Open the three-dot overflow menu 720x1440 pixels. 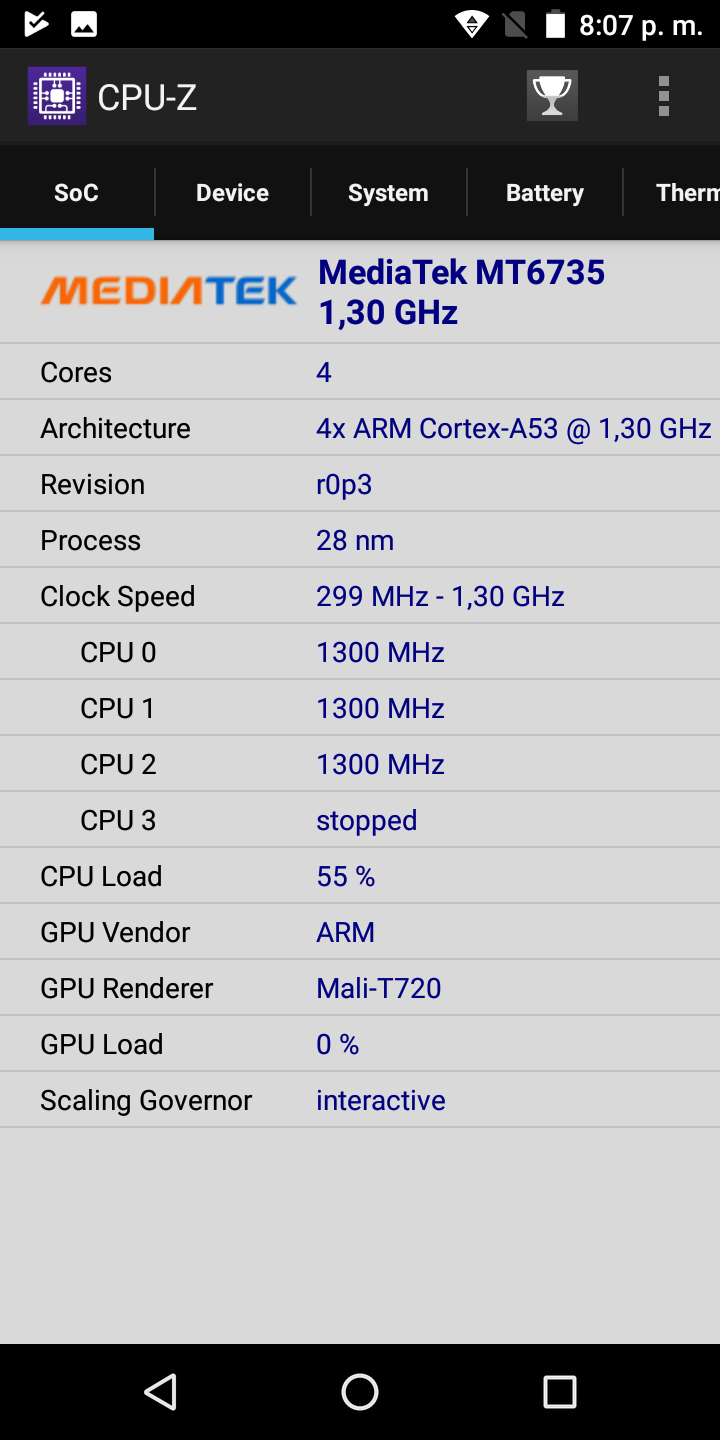point(663,96)
